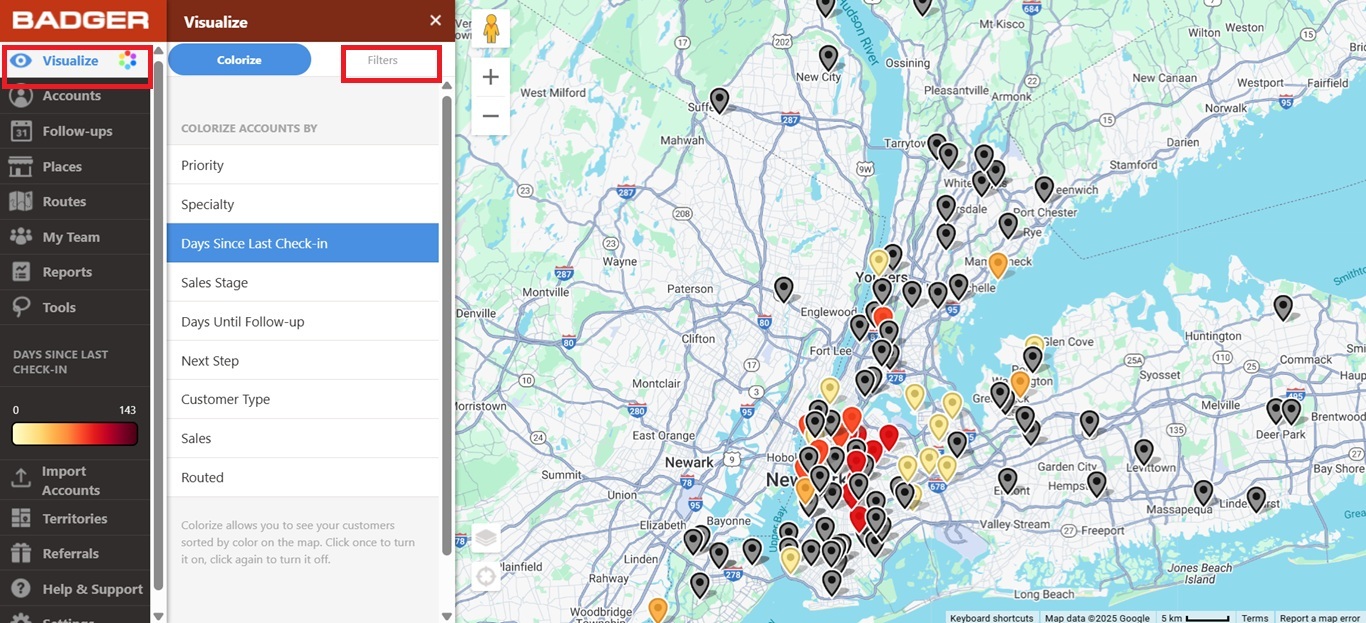Viewport: 1366px width, 623px height.
Task: Click the Map data ©2025 Google text
Action: point(1097,618)
